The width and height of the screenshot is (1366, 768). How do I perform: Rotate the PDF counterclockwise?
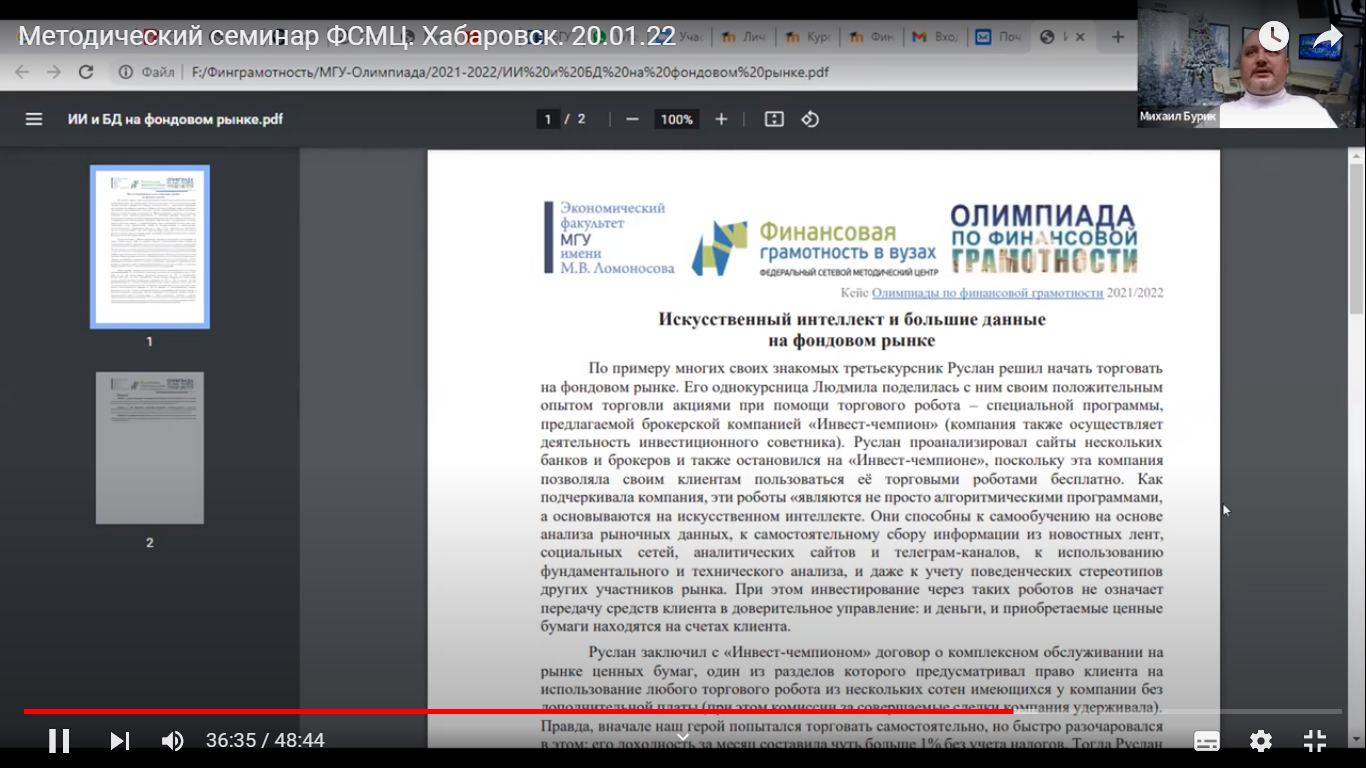pos(810,119)
